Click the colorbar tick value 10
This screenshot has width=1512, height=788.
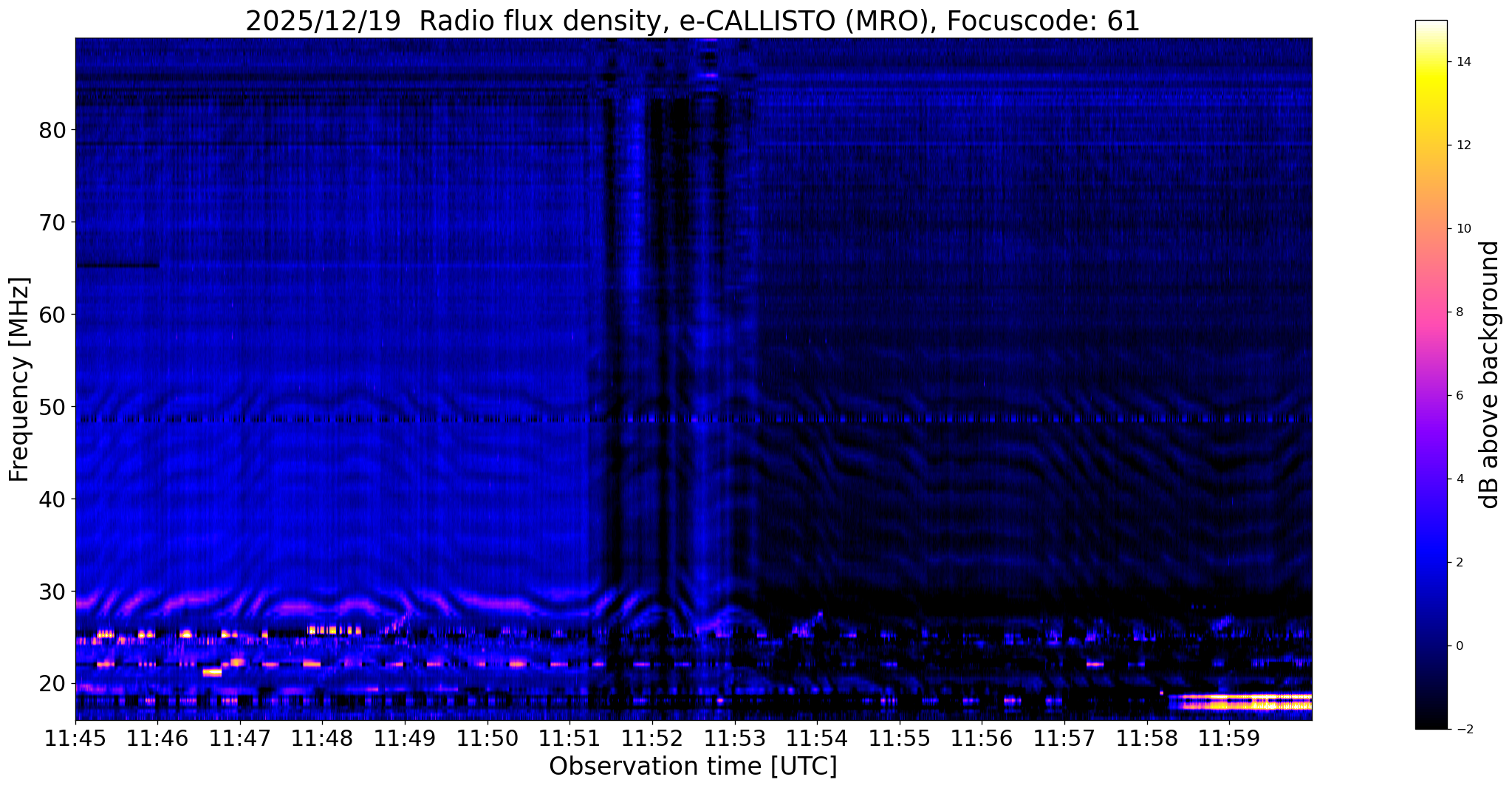point(1463,229)
